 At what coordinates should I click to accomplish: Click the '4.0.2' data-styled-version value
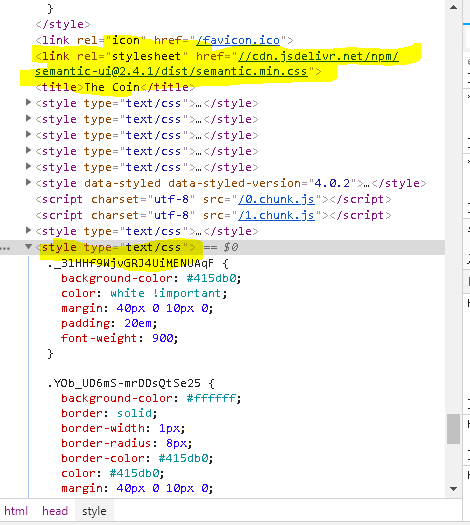[x=332, y=183]
